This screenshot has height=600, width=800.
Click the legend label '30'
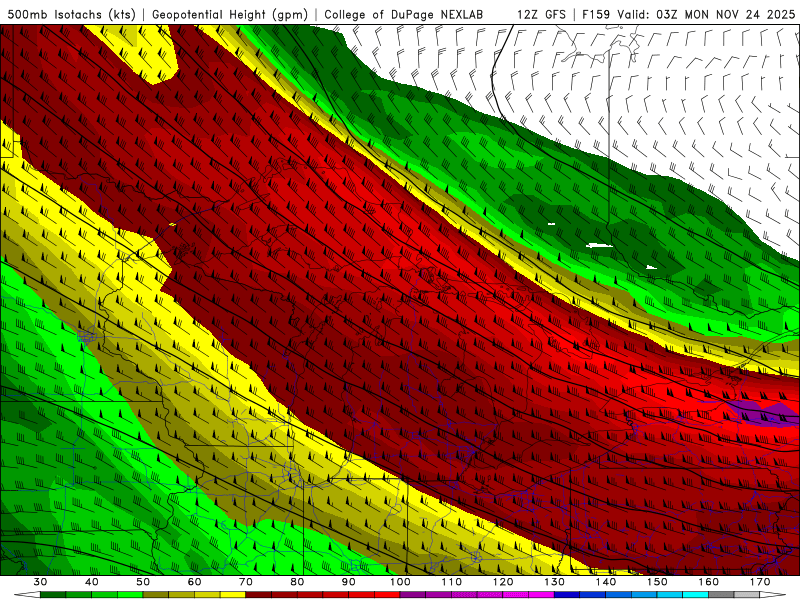point(40,582)
